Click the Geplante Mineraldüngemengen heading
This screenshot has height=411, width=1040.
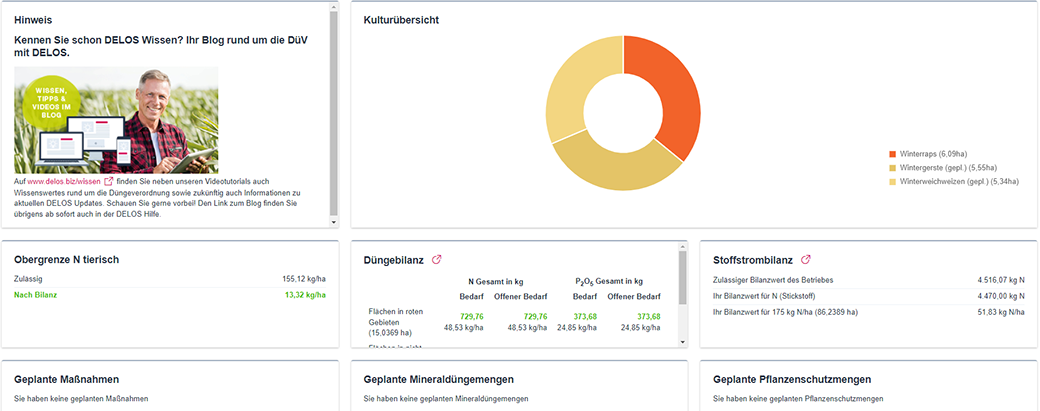pos(439,380)
